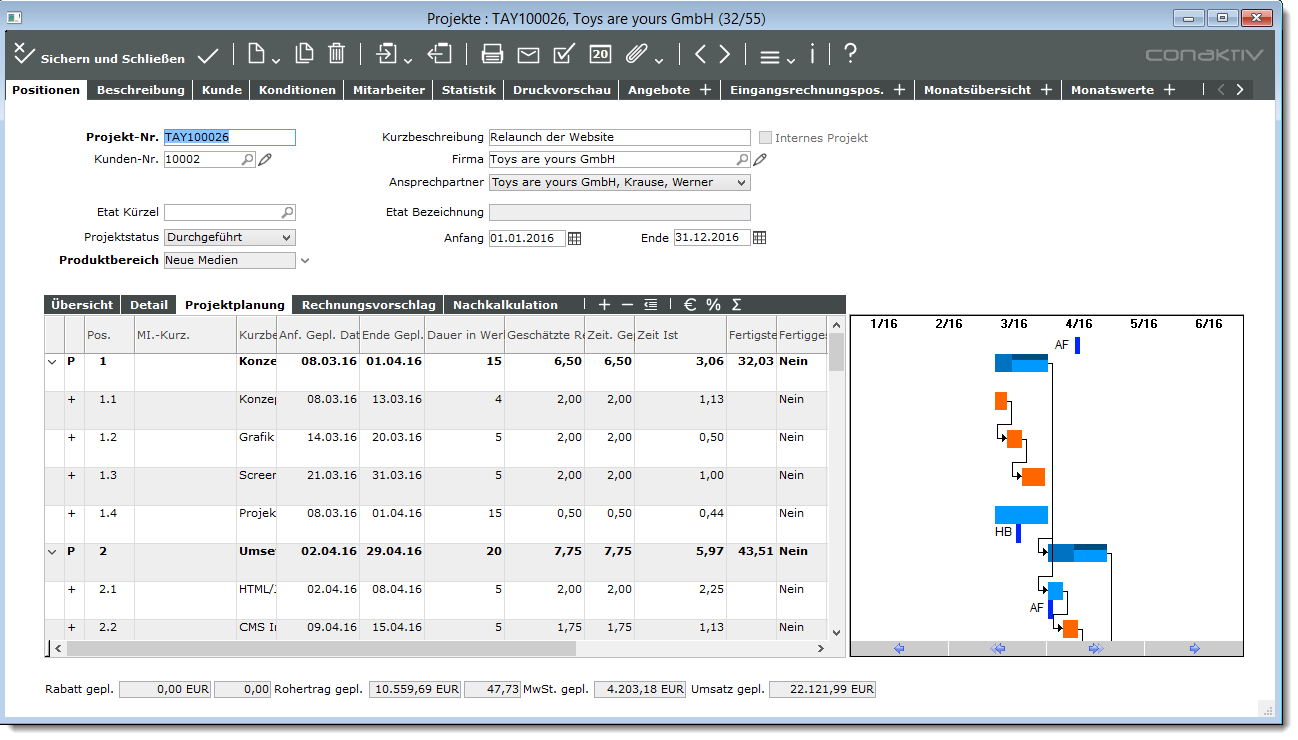Viewport: 1298px width, 740px height.
Task: Toggle the Internes Projekt checkbox
Action: 766,138
